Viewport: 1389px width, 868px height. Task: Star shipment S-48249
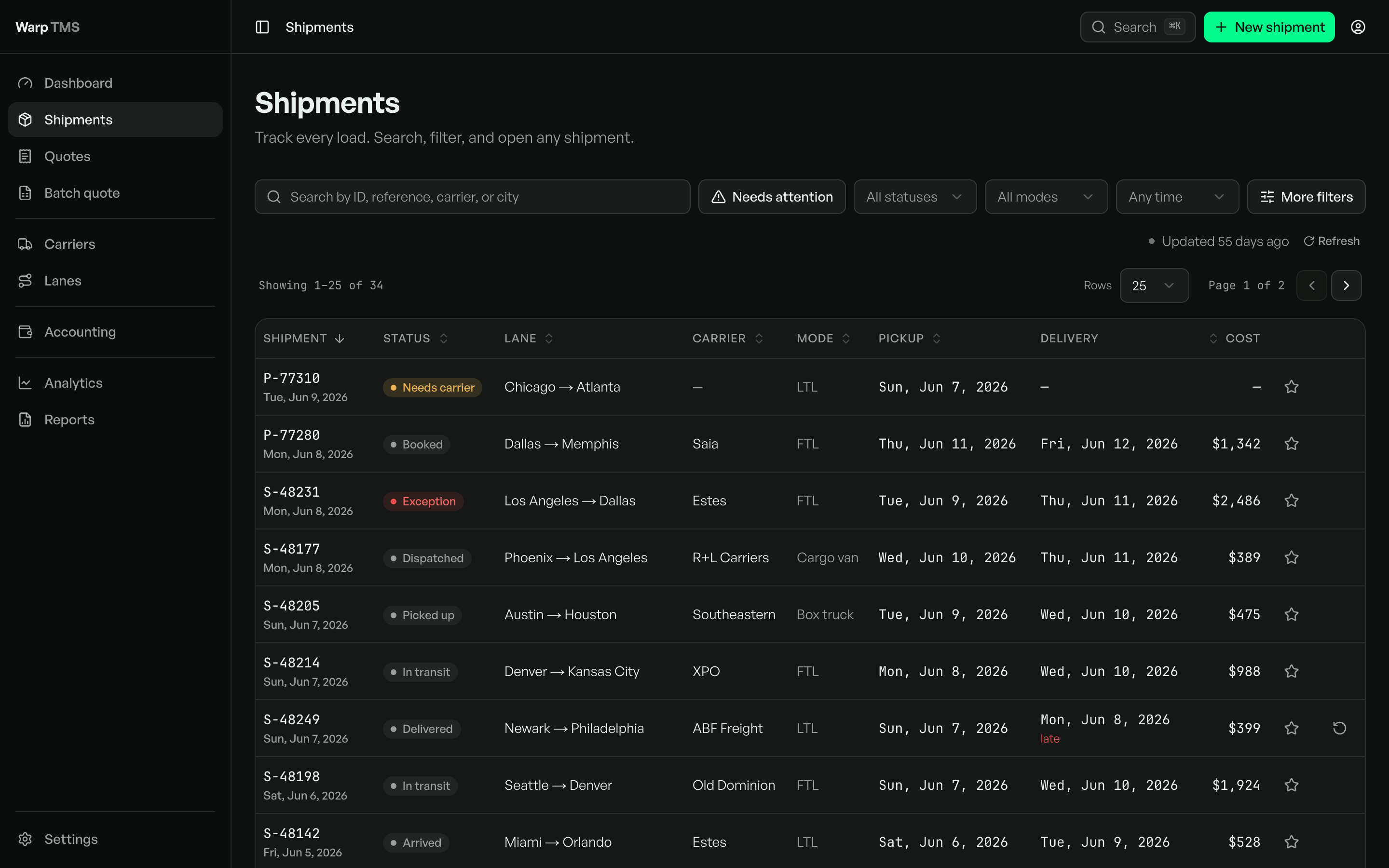point(1292,728)
